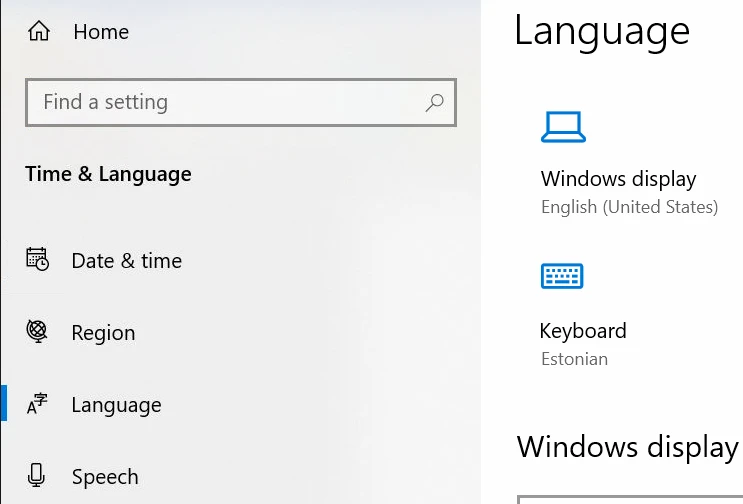Click the Windows display section heading
This screenshot has width=743, height=504.
pos(628,447)
